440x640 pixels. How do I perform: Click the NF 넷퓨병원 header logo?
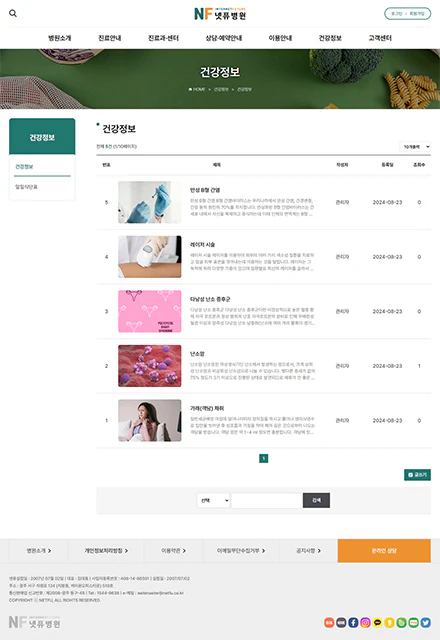[220, 14]
